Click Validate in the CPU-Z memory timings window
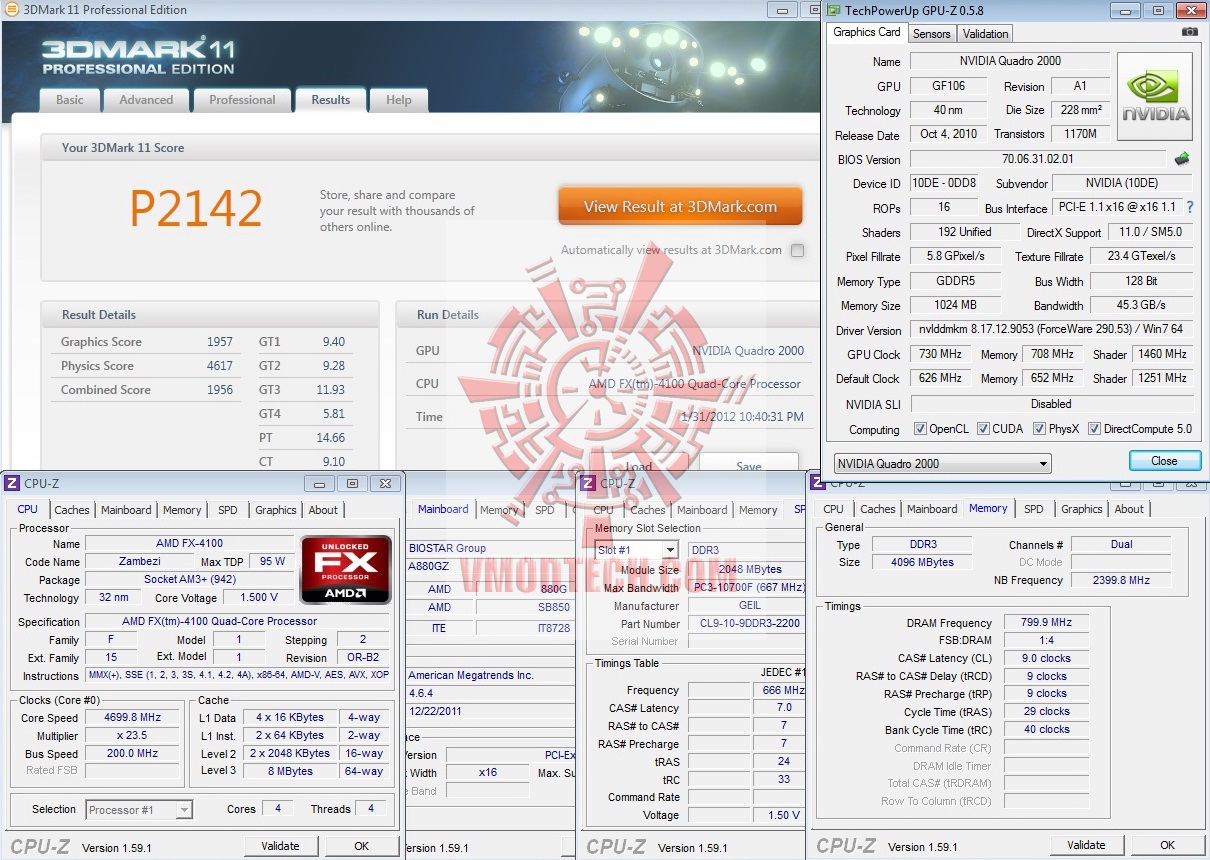This screenshot has width=1210, height=860. pyautogui.click(x=1086, y=845)
